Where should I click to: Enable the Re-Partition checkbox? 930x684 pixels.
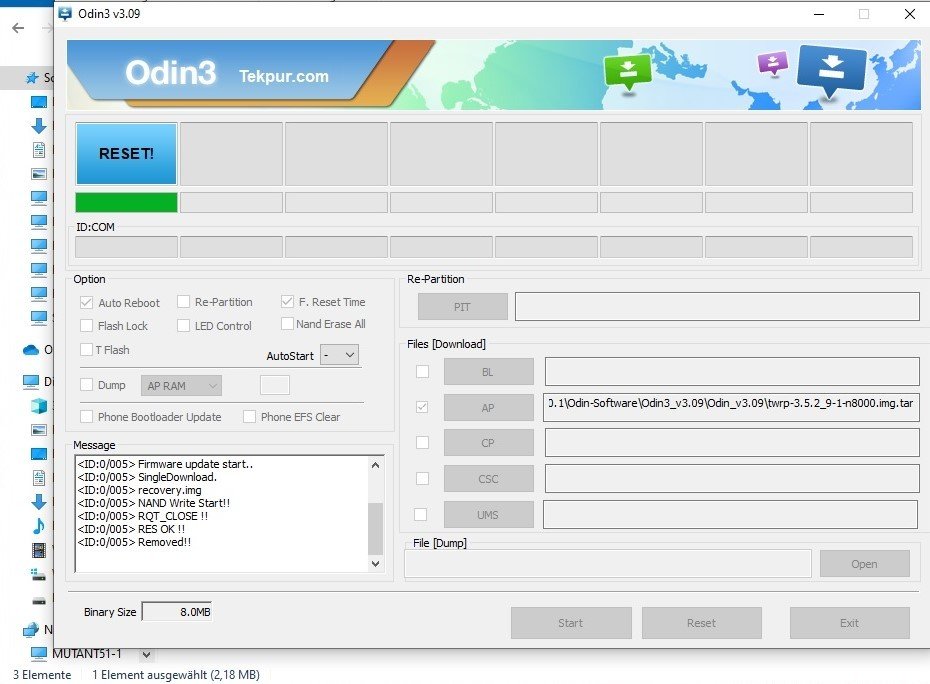(183, 302)
